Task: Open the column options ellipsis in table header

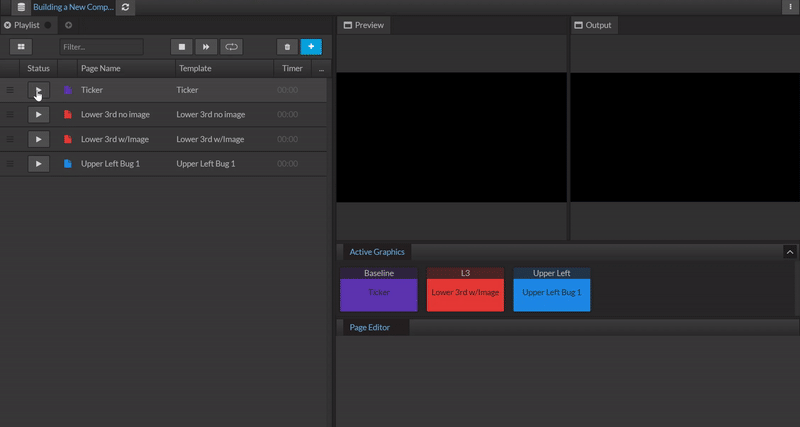Action: pyautogui.click(x=321, y=69)
